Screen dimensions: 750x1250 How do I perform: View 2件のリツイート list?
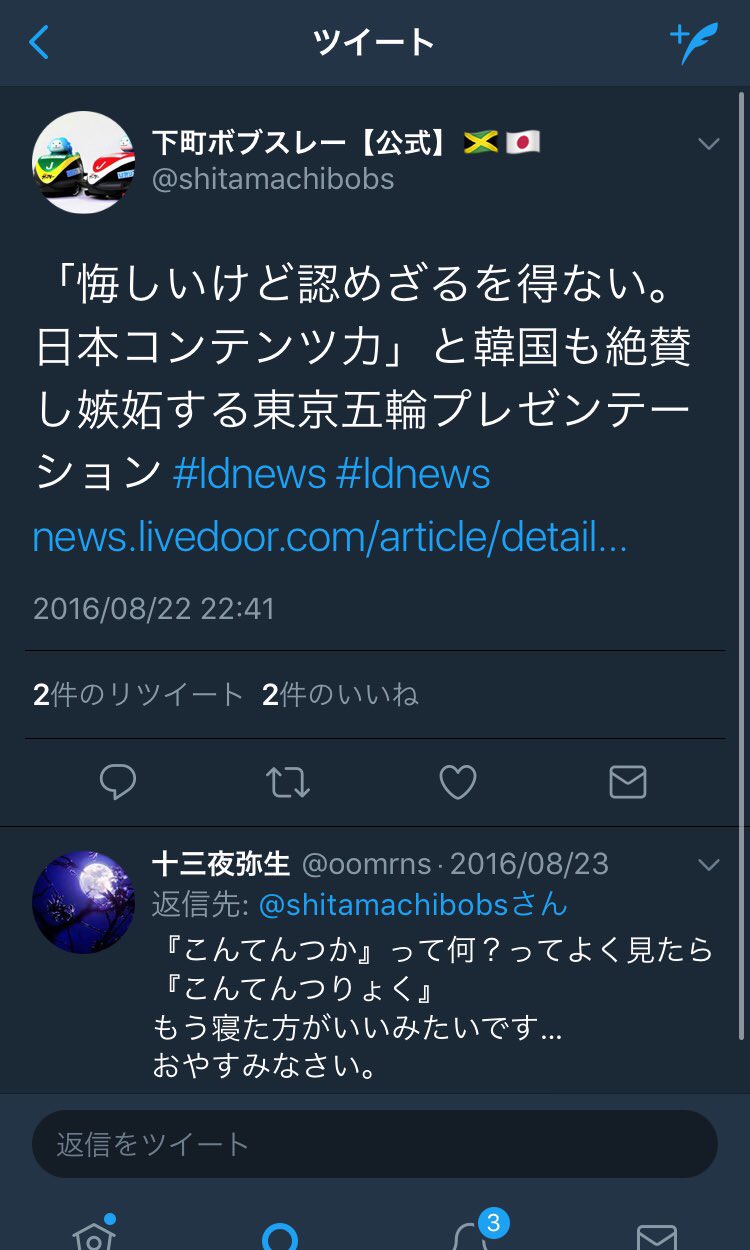(x=138, y=695)
